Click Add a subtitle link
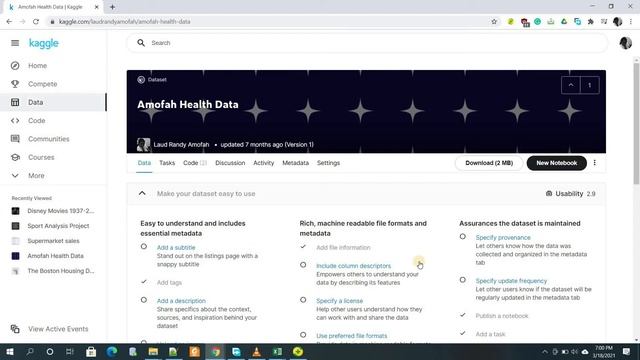 176,247
